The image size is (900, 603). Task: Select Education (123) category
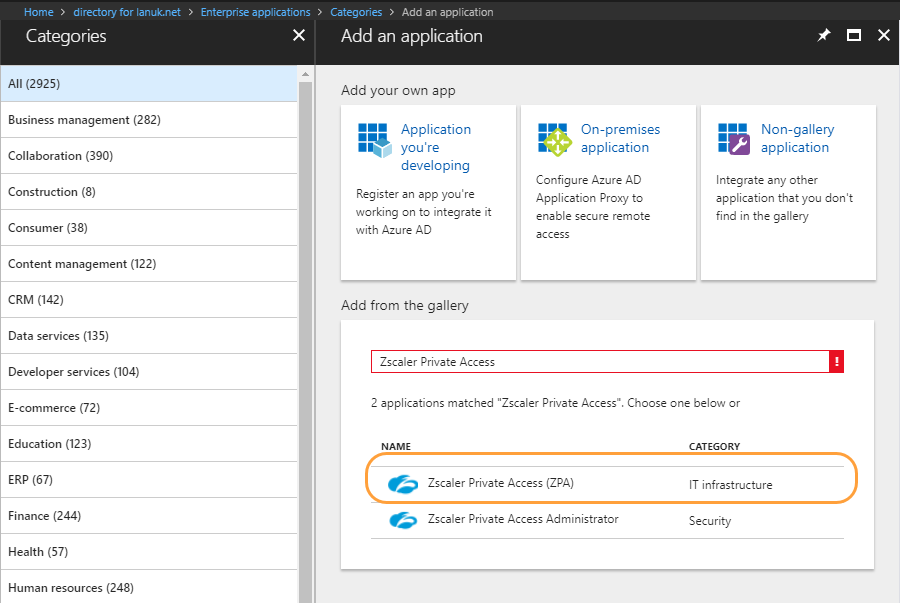click(149, 444)
